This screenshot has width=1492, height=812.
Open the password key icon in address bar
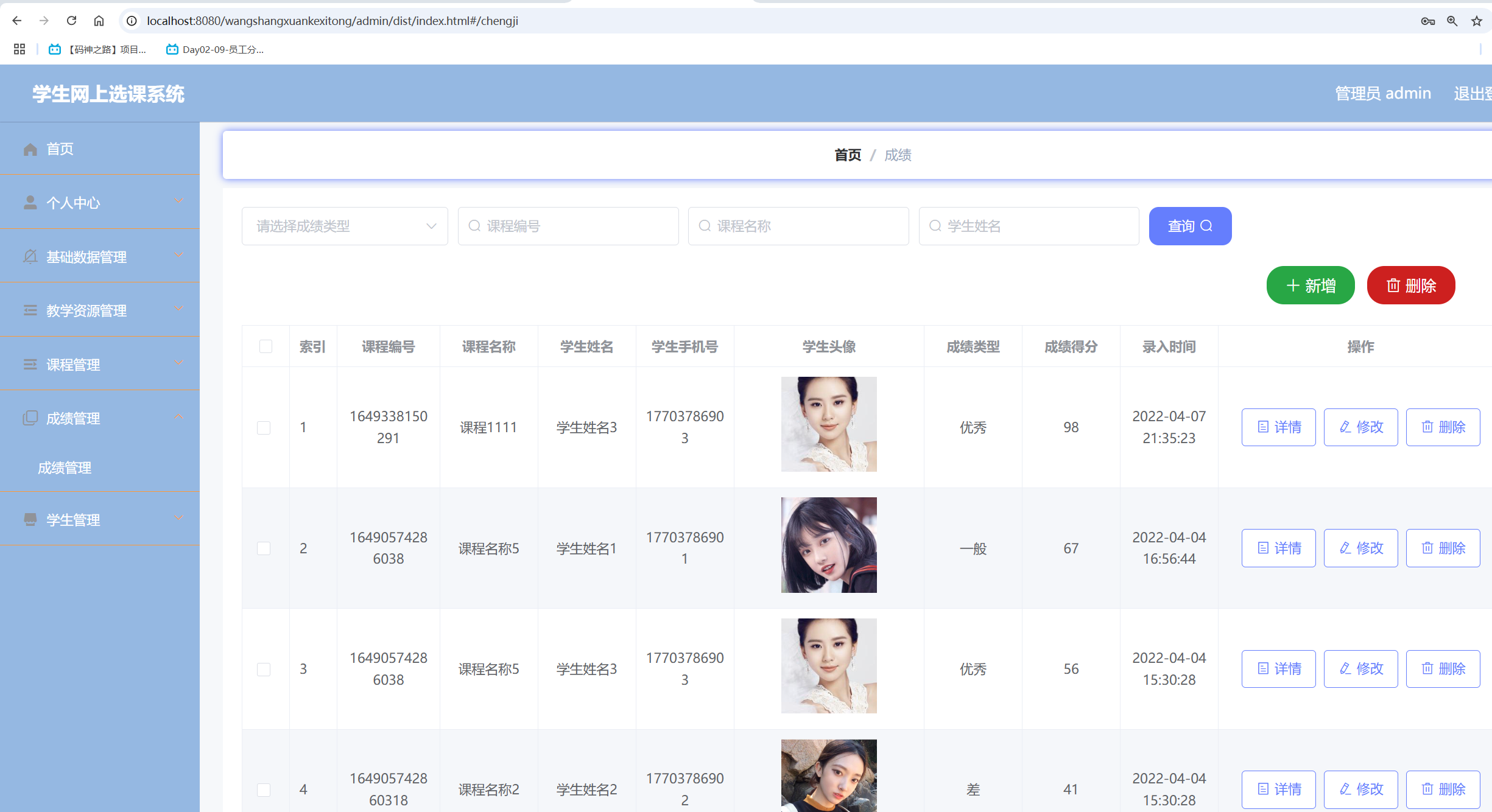click(1427, 21)
